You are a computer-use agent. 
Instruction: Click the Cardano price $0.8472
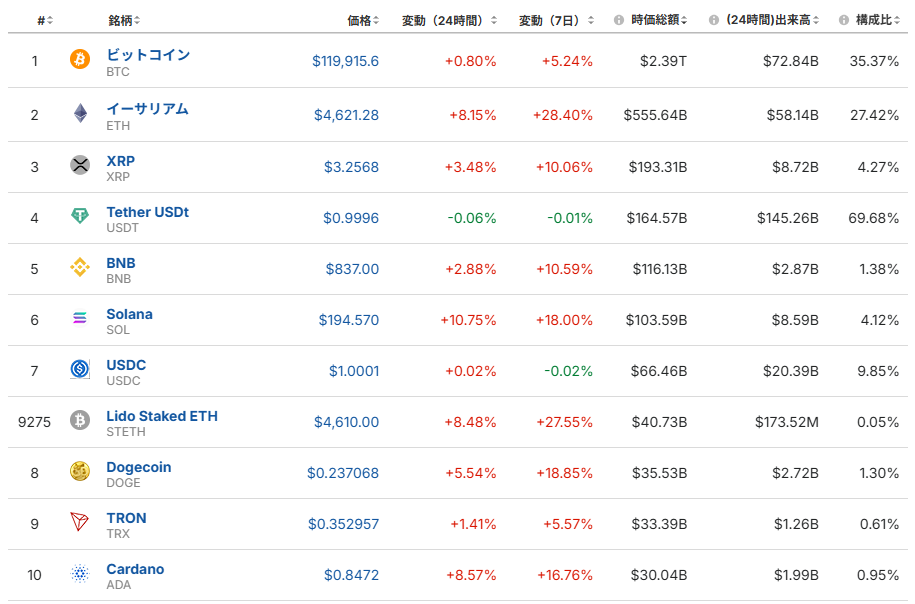click(352, 575)
